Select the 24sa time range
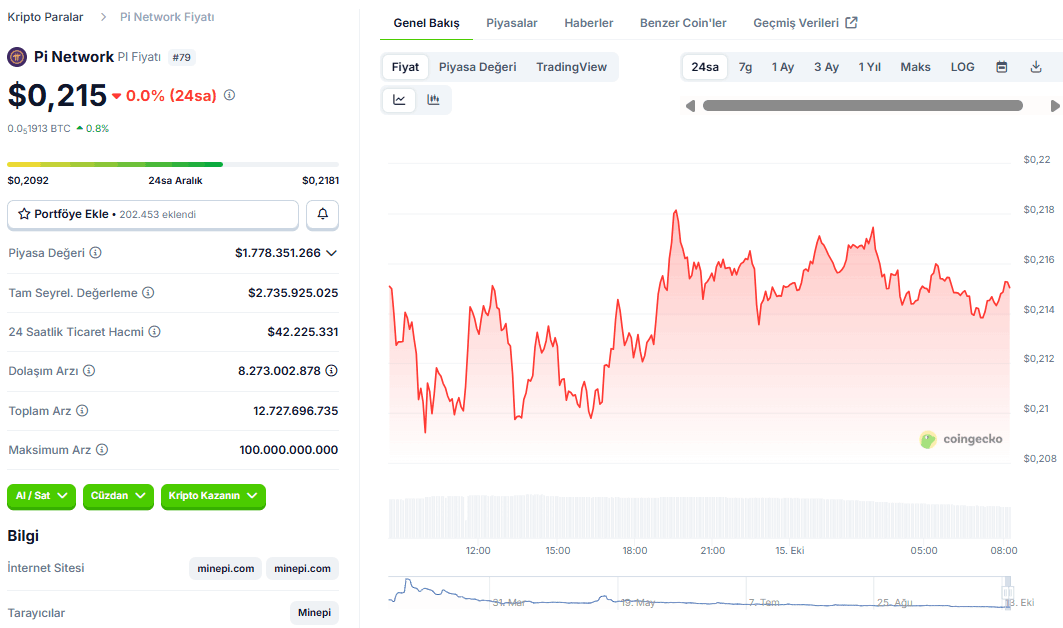The image size is (1063, 628). 705,67
